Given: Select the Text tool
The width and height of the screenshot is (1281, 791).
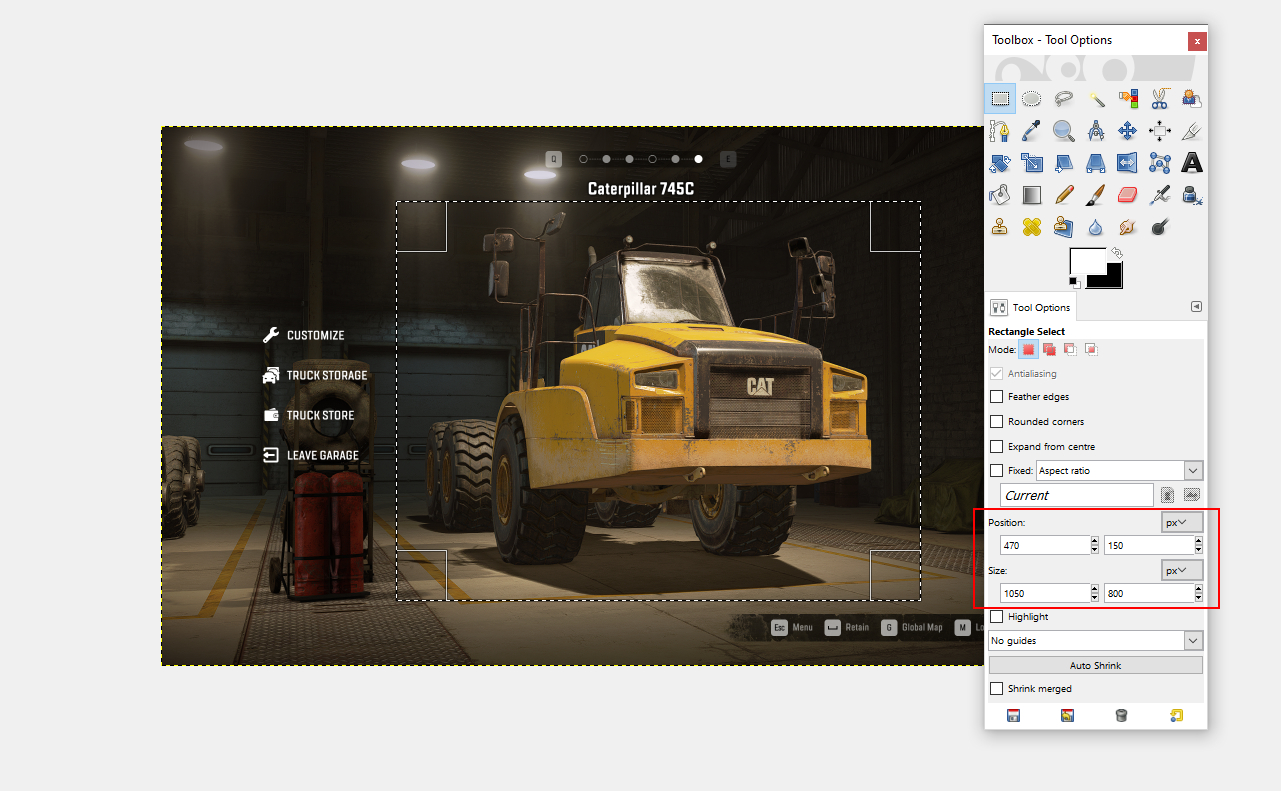Looking at the screenshot, I should click(x=1192, y=162).
